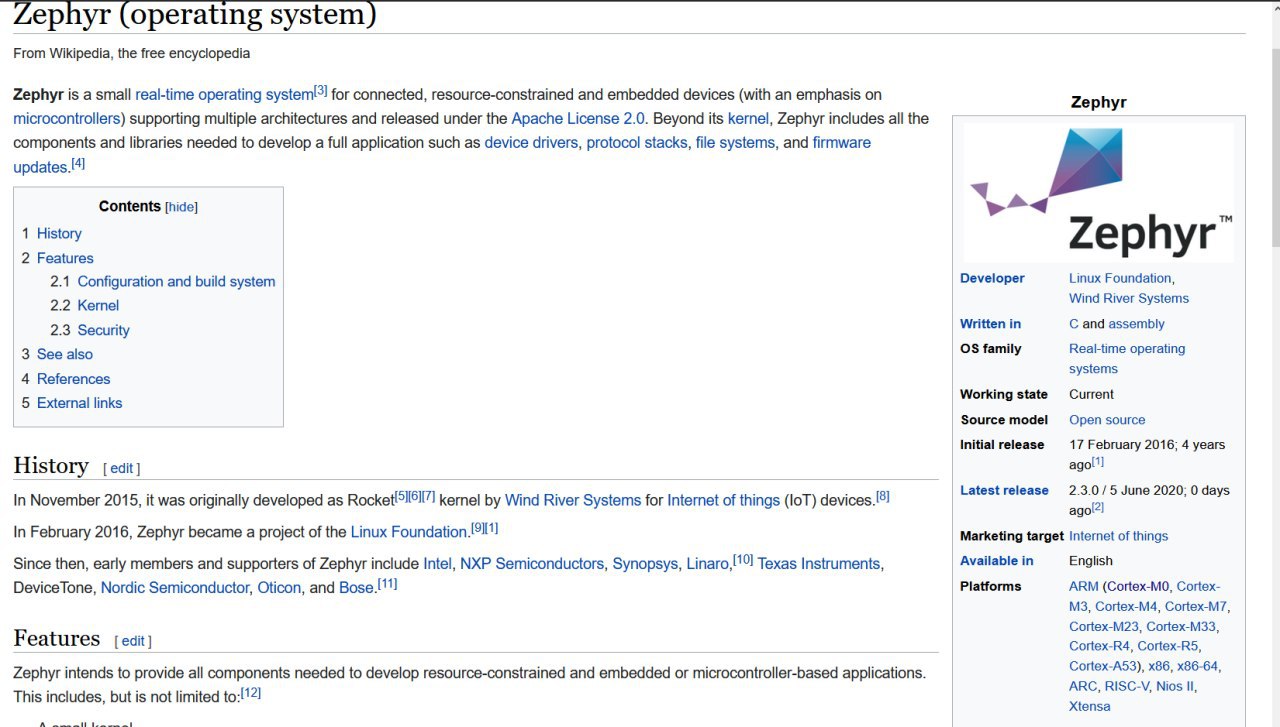Open the Available in label link
The image size is (1280, 727).
point(997,561)
